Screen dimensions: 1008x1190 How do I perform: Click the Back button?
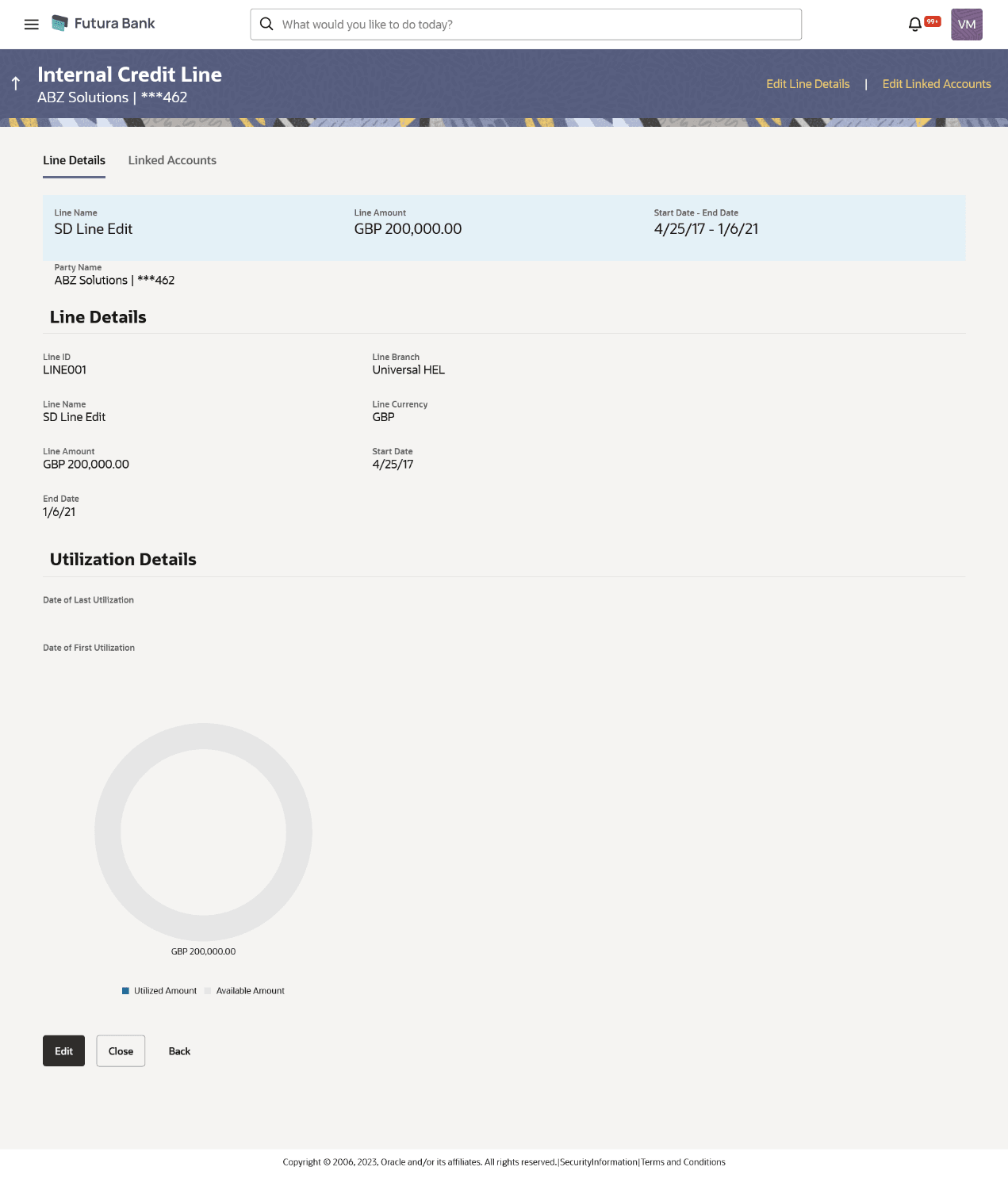coord(179,1051)
